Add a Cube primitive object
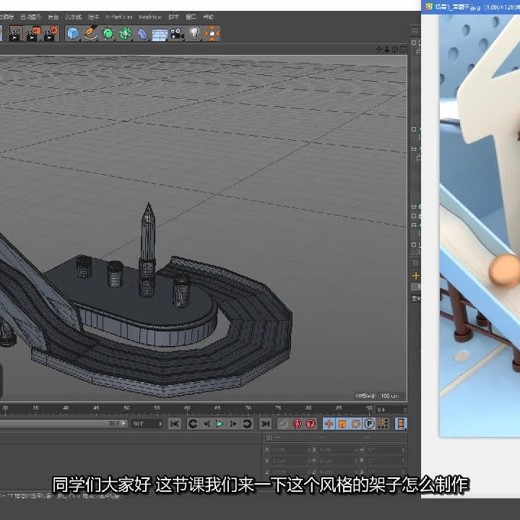This screenshot has width=520, height=520. (73, 33)
